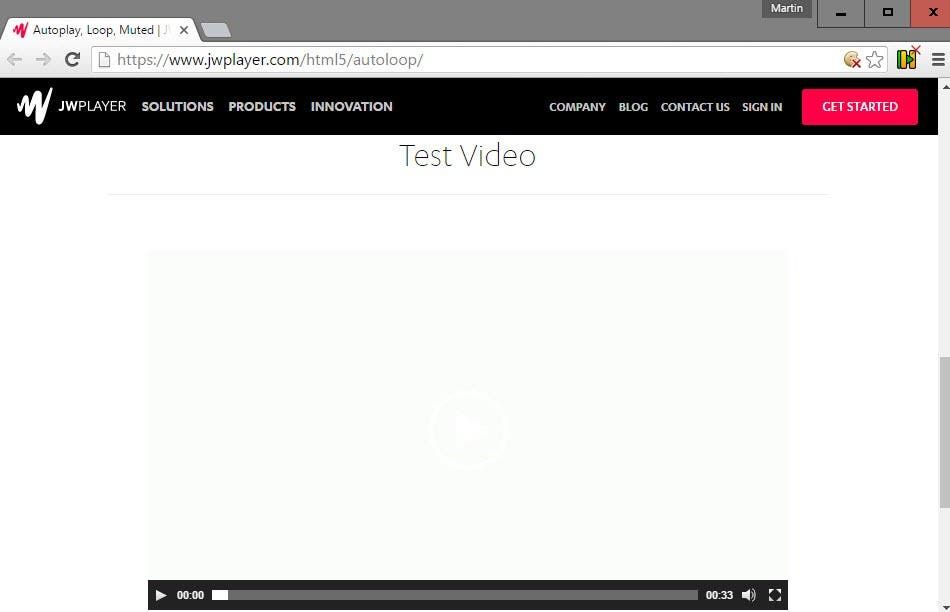Click the 00:00 elapsed time label
The height and width of the screenshot is (612, 950).
(190, 595)
